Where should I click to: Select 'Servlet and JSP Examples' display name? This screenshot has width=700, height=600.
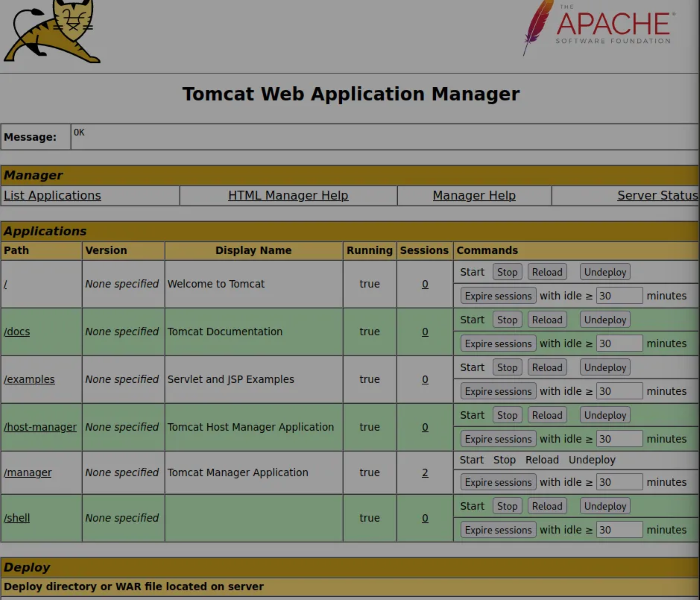coord(231,379)
